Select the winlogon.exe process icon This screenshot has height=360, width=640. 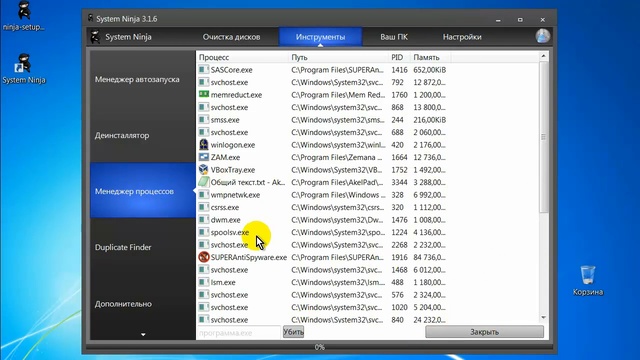[x=203, y=144]
